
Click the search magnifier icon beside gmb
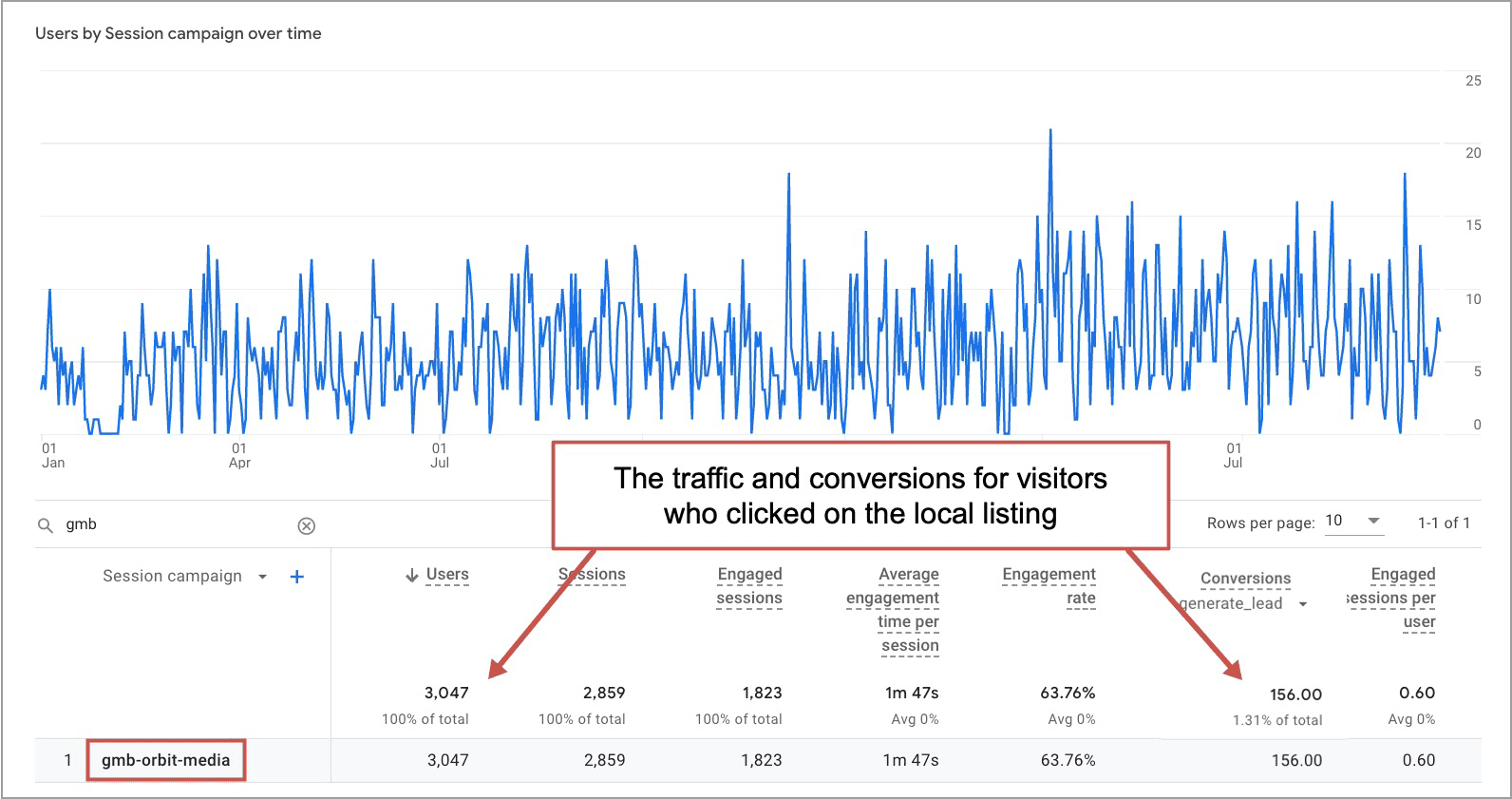coord(45,525)
